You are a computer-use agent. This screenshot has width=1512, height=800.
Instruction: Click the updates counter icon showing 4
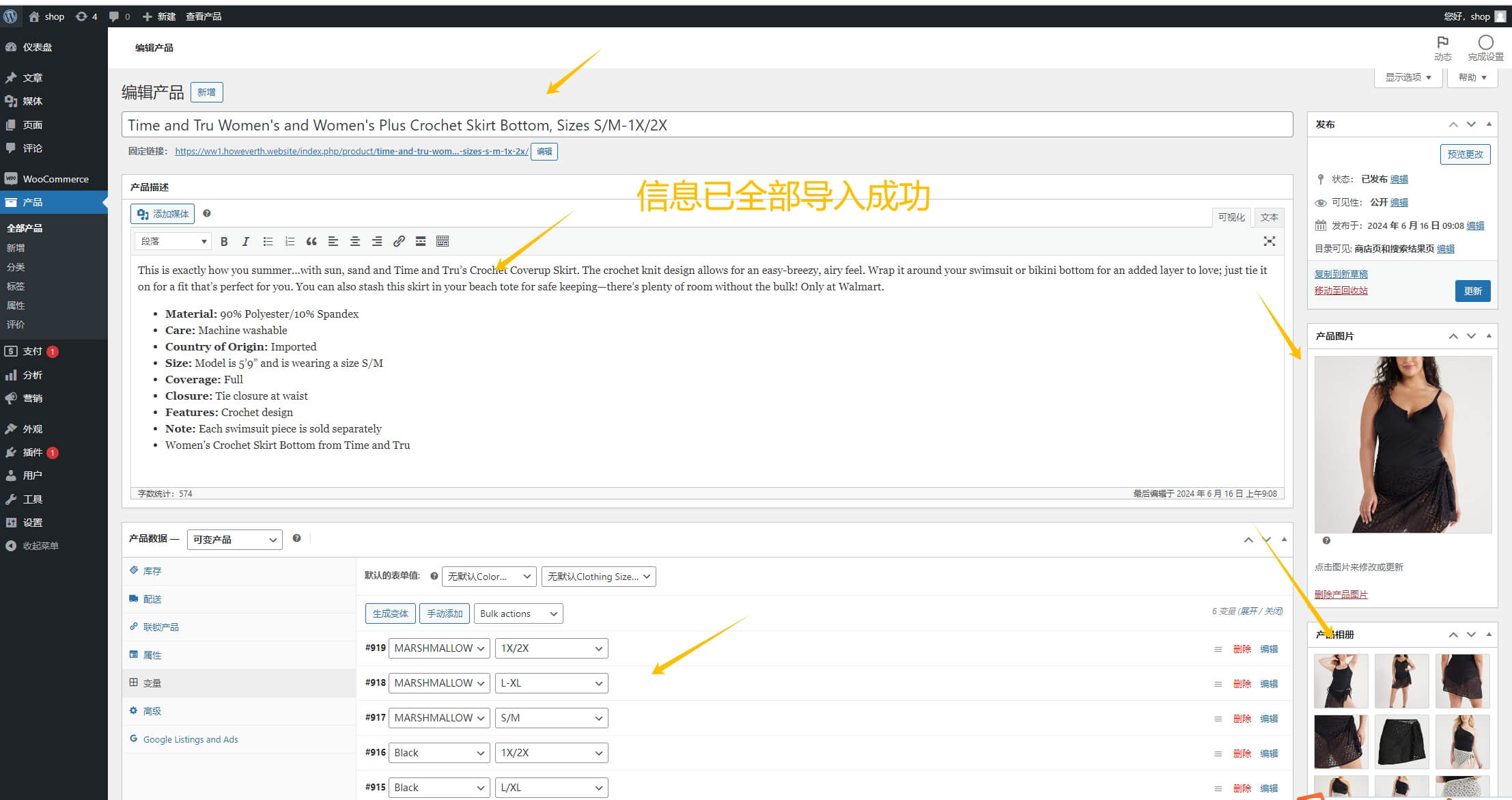[x=86, y=16]
